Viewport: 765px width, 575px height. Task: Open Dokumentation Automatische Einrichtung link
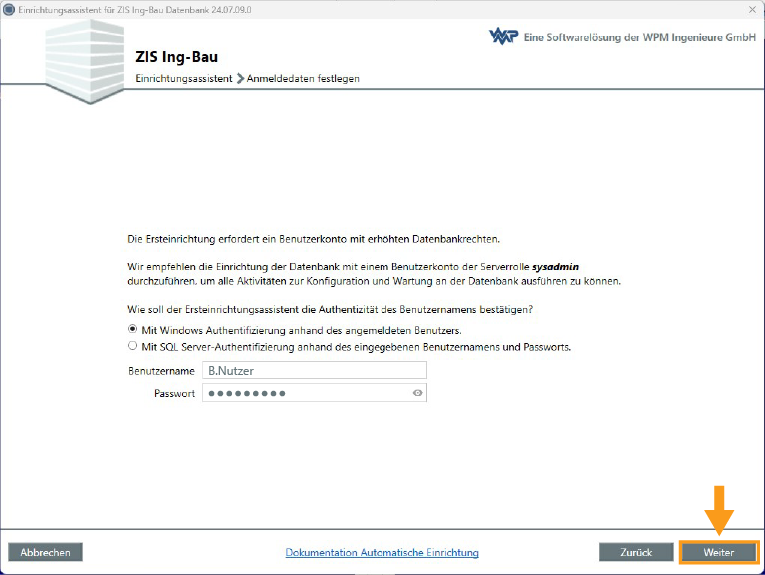click(x=382, y=553)
